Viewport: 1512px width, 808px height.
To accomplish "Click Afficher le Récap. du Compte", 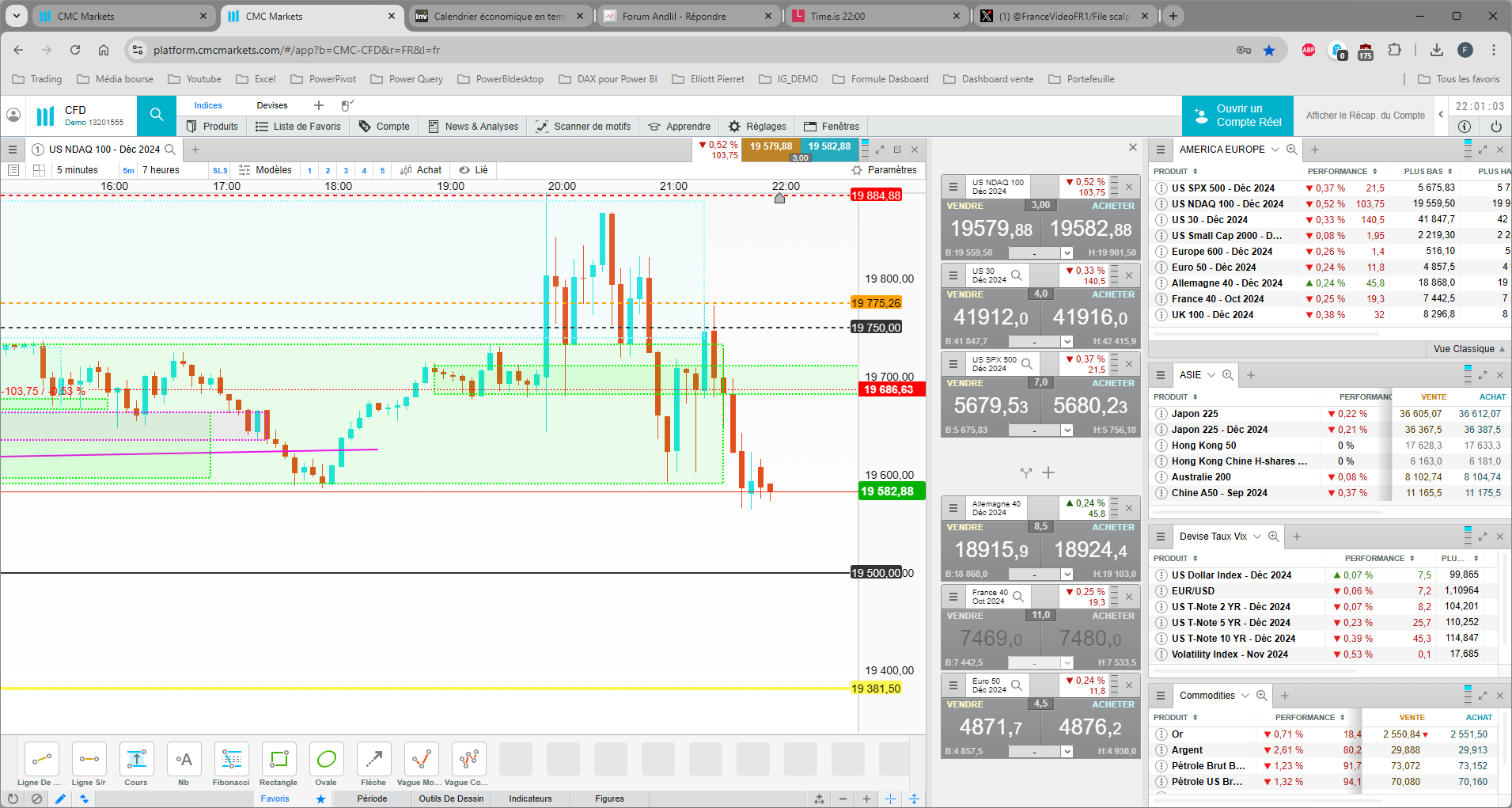I will coord(1365,116).
